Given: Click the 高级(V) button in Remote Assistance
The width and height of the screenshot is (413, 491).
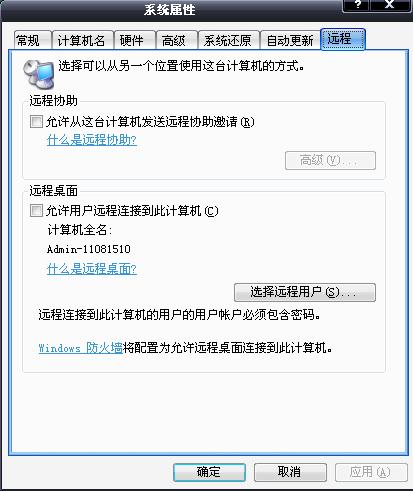Looking at the screenshot, I should (330, 160).
